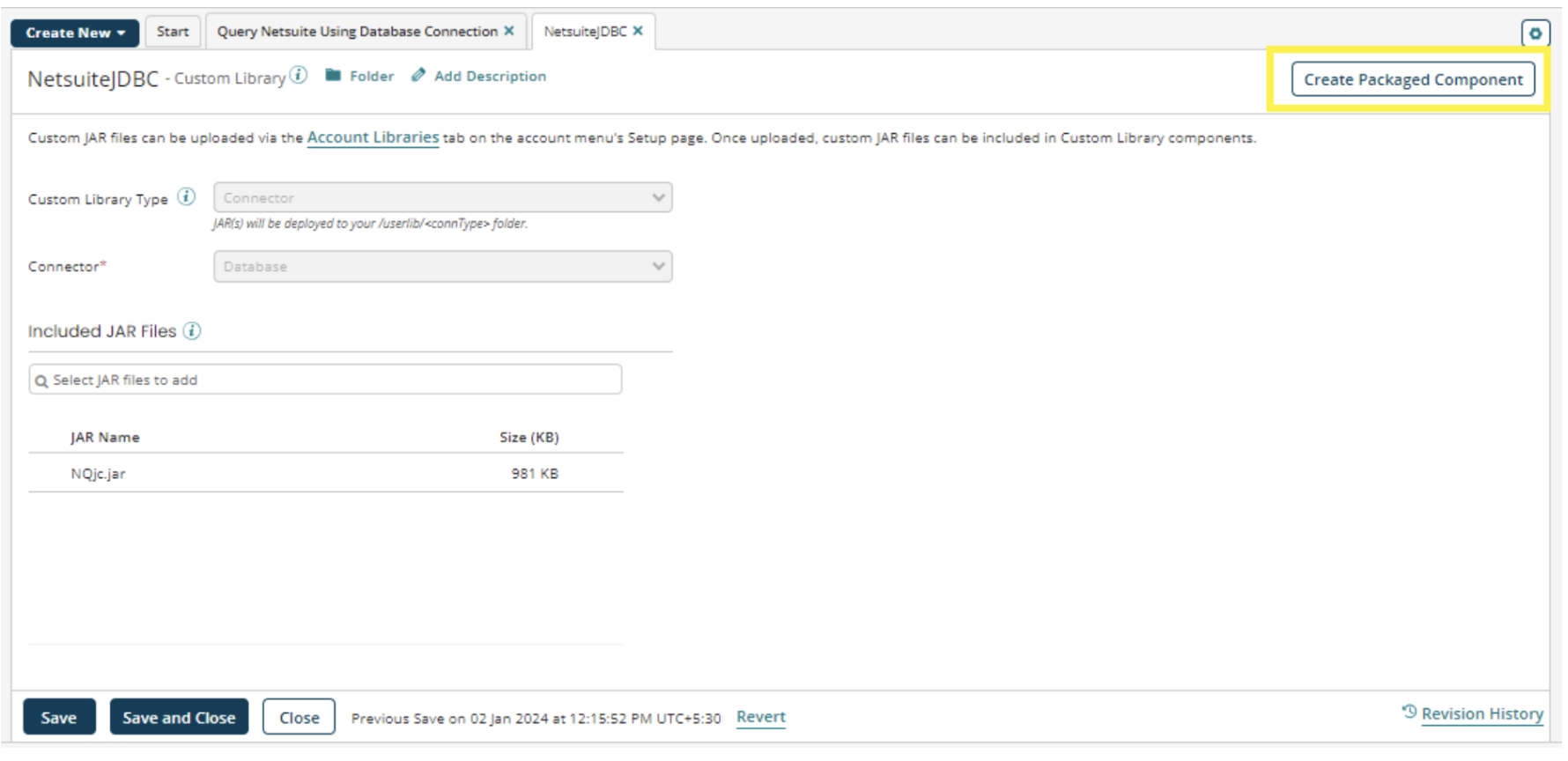This screenshot has width=1568, height=761.
Task: Click the Folder icon in the header
Action: pos(333,76)
